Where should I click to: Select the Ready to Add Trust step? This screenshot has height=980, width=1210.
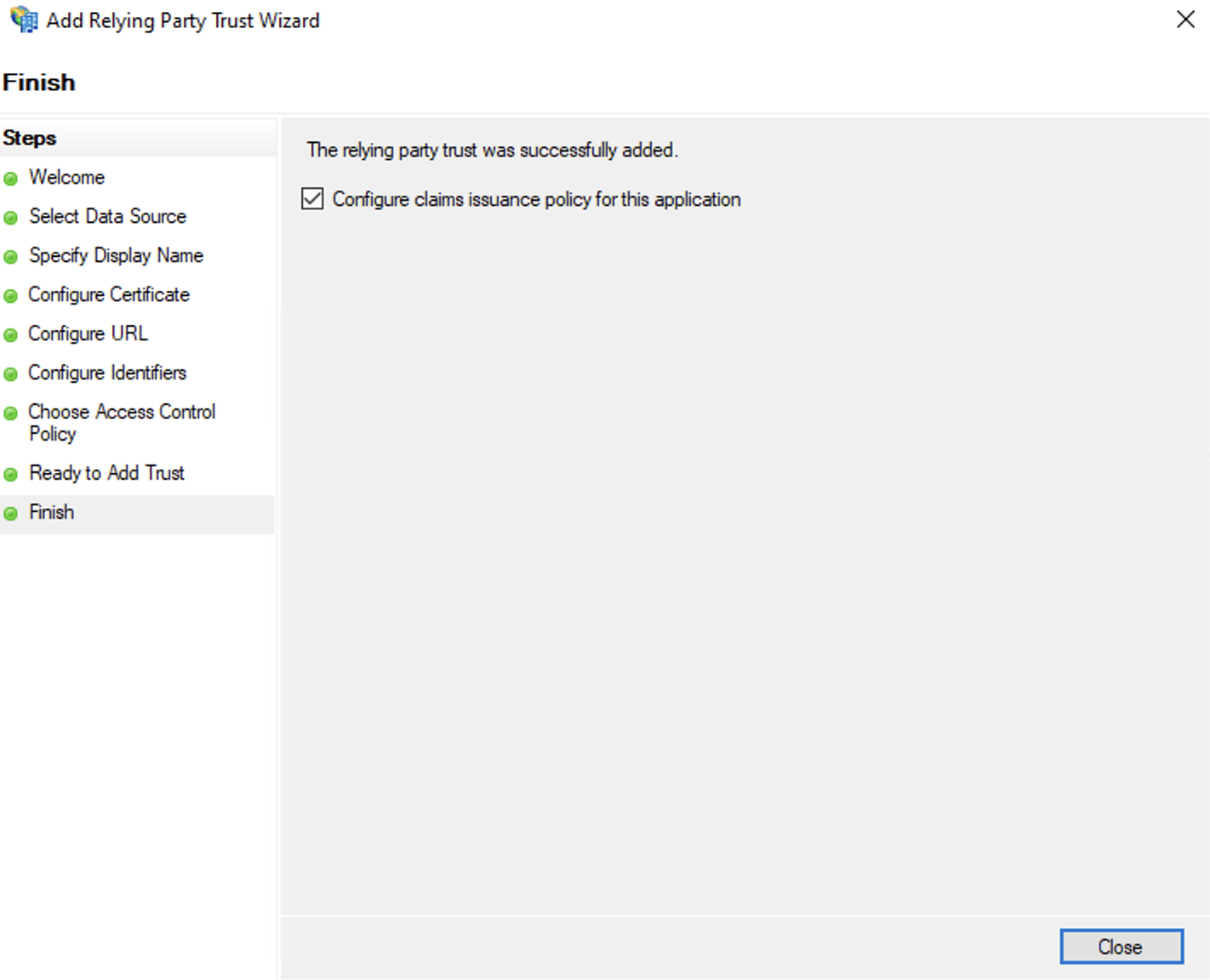pyautogui.click(x=106, y=474)
